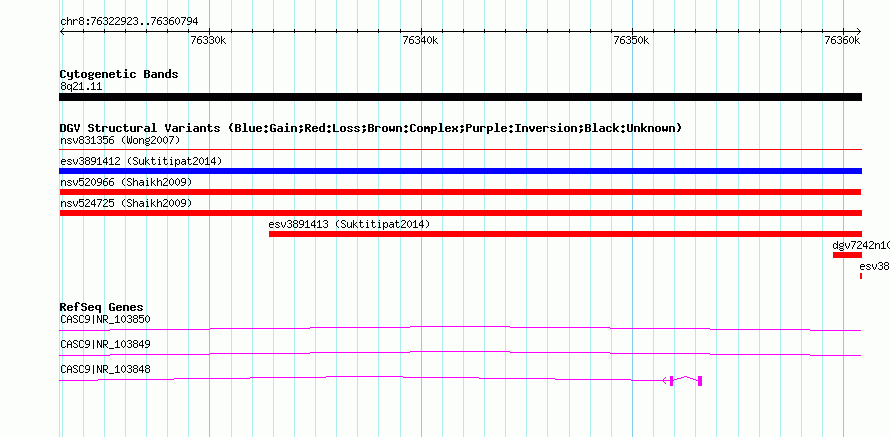Click the CASC9 NR_103848 exon block
Image resolution: width=890 pixels, height=437 pixels.
(700, 381)
